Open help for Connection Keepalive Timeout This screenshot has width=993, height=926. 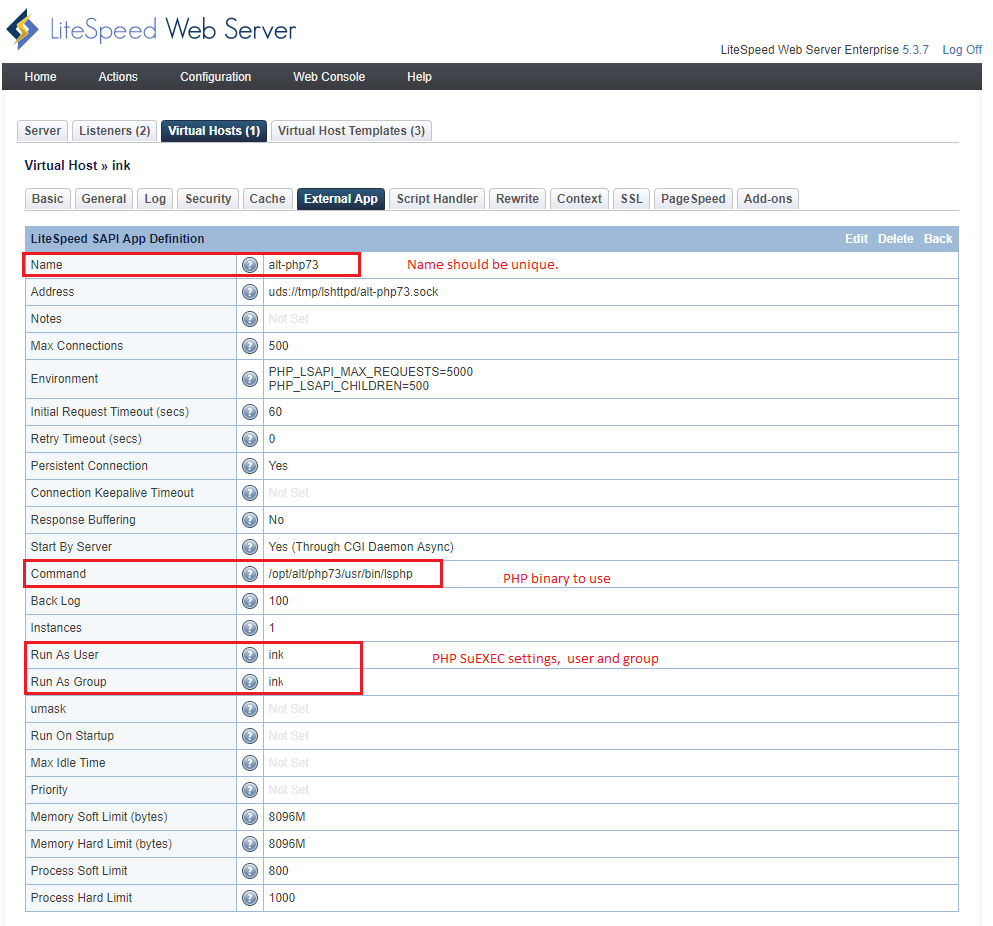tap(250, 493)
